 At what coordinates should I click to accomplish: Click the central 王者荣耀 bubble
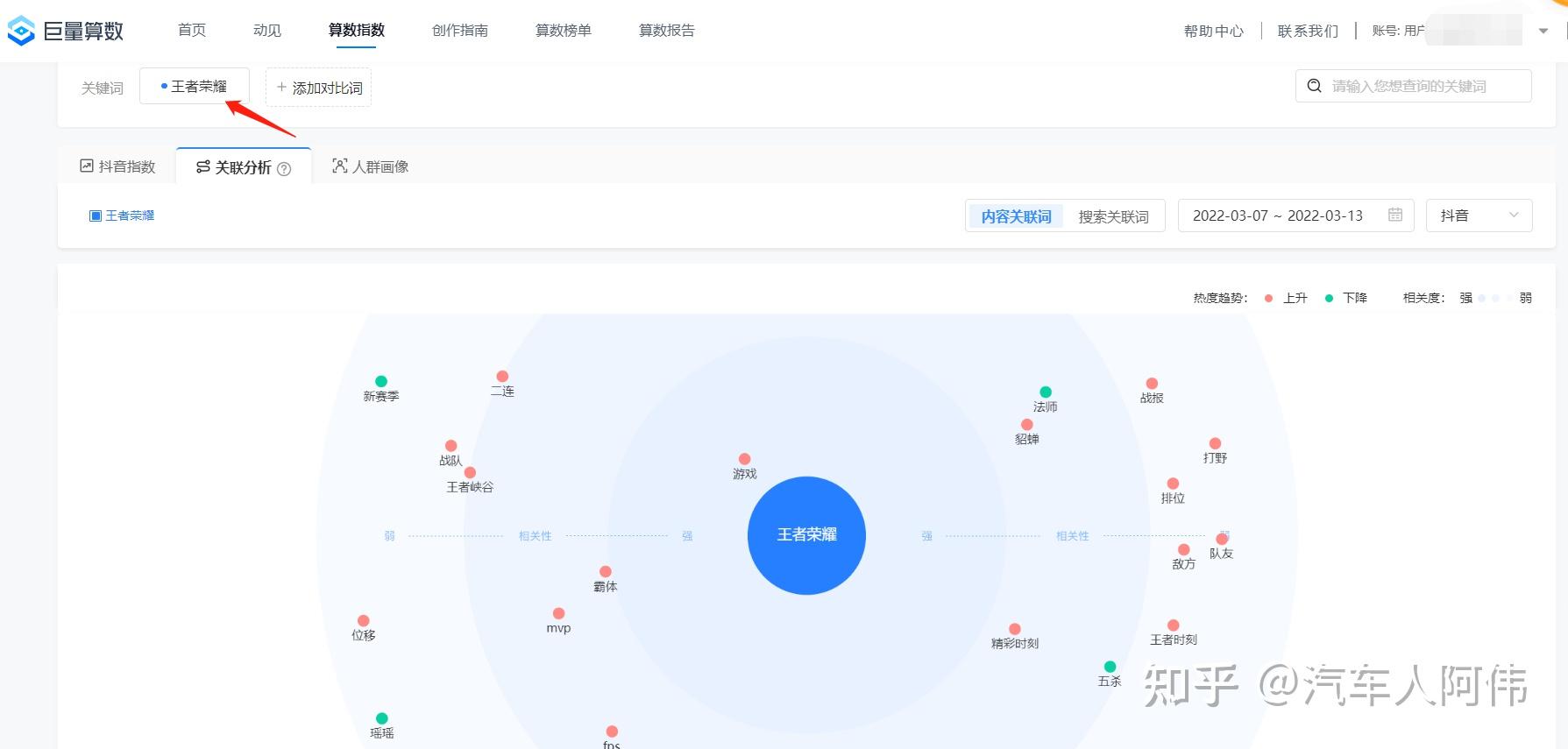pos(806,535)
